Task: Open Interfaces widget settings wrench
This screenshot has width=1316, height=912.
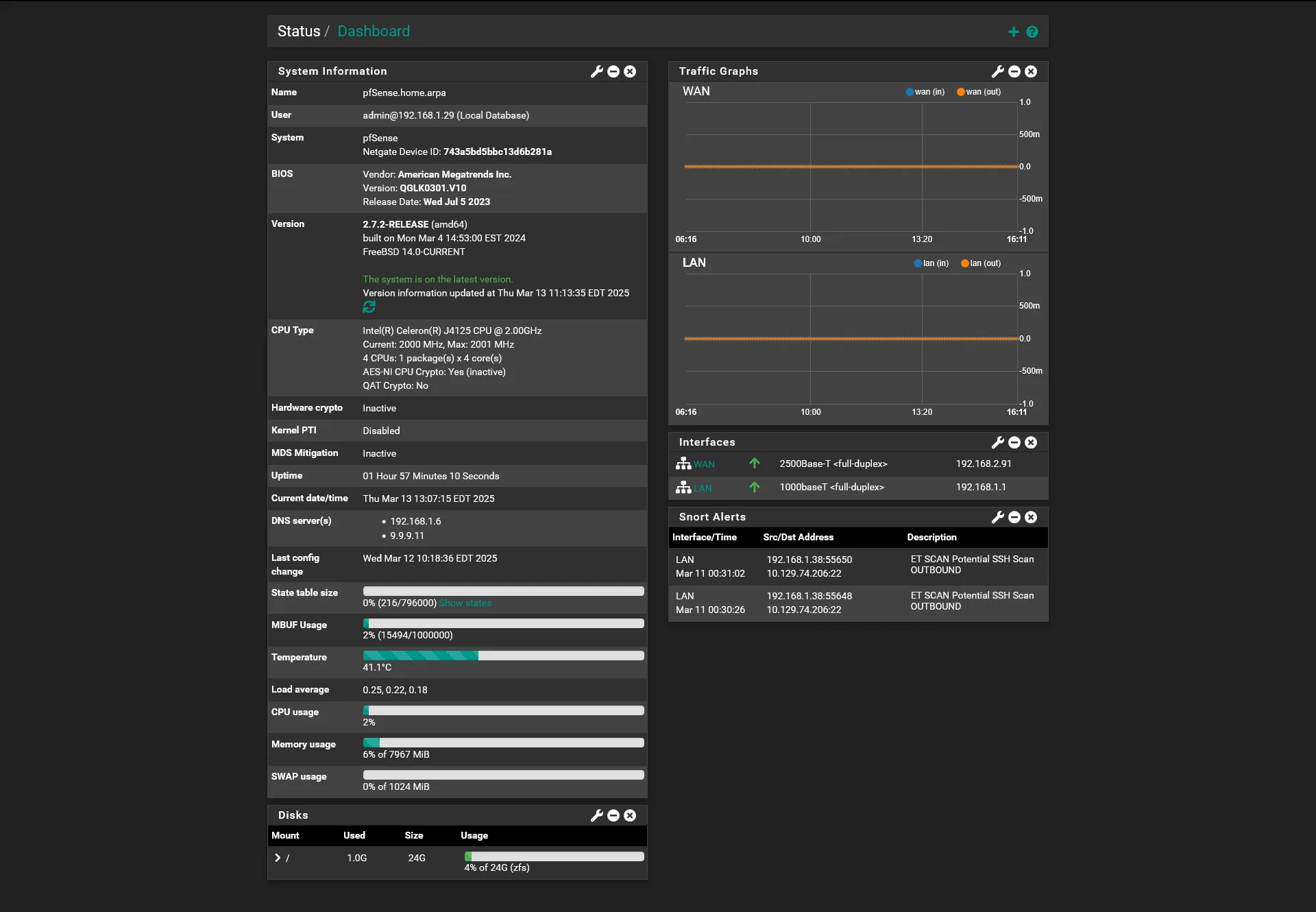Action: click(x=998, y=442)
